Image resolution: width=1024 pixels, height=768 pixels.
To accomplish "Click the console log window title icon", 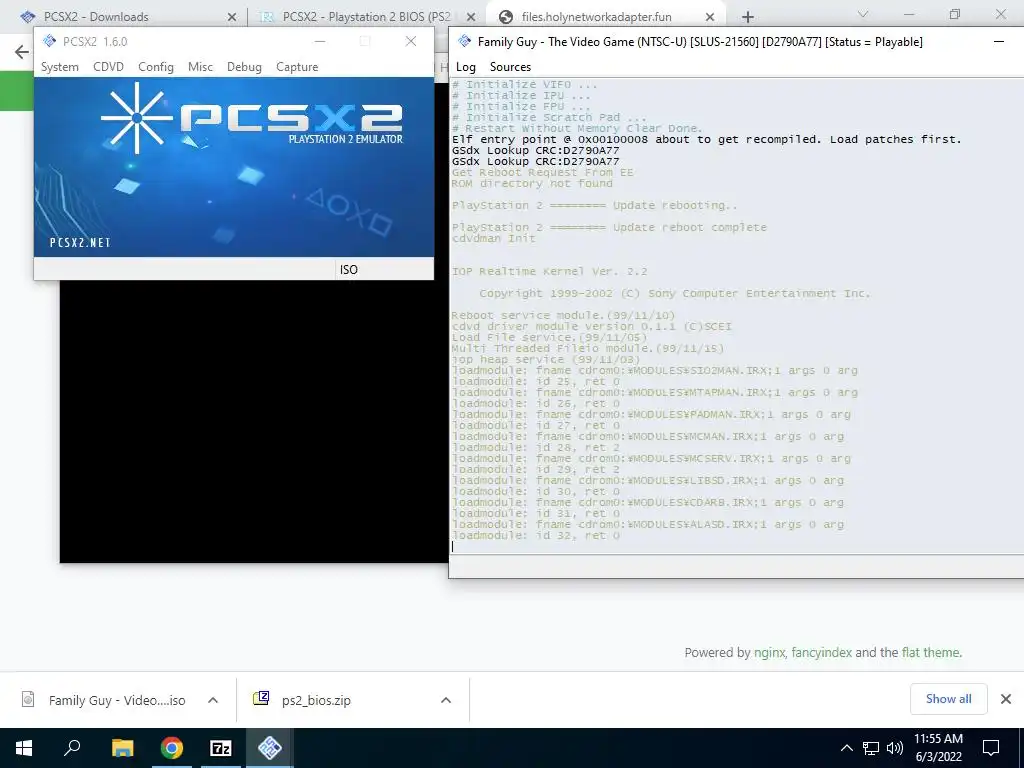I will [464, 41].
